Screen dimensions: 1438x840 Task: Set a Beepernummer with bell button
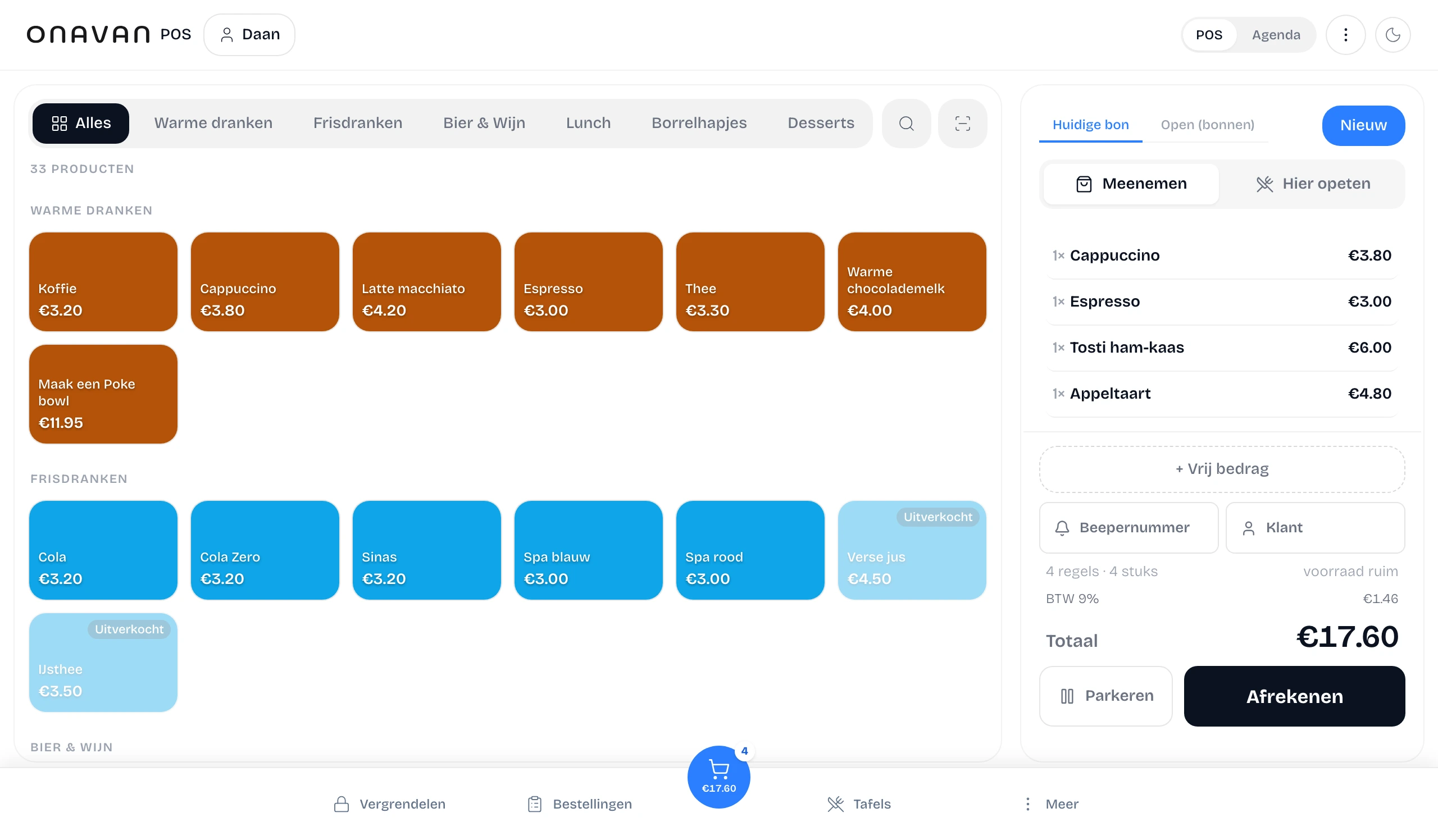pos(1128,527)
